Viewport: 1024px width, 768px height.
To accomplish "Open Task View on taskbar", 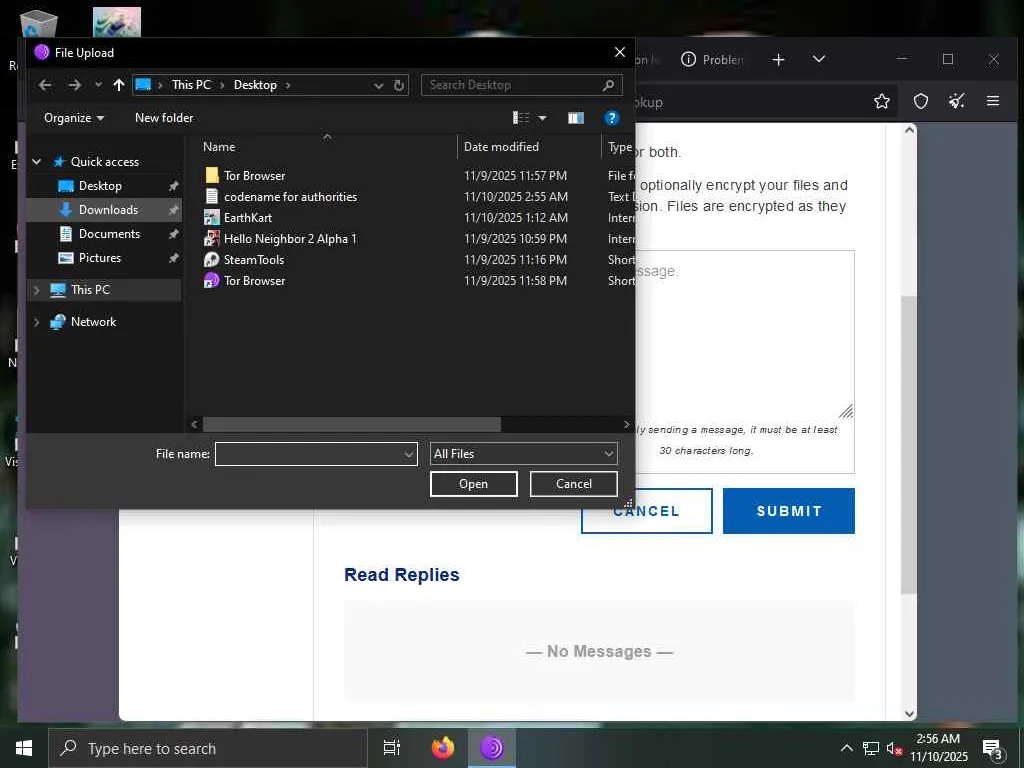I will [x=392, y=748].
